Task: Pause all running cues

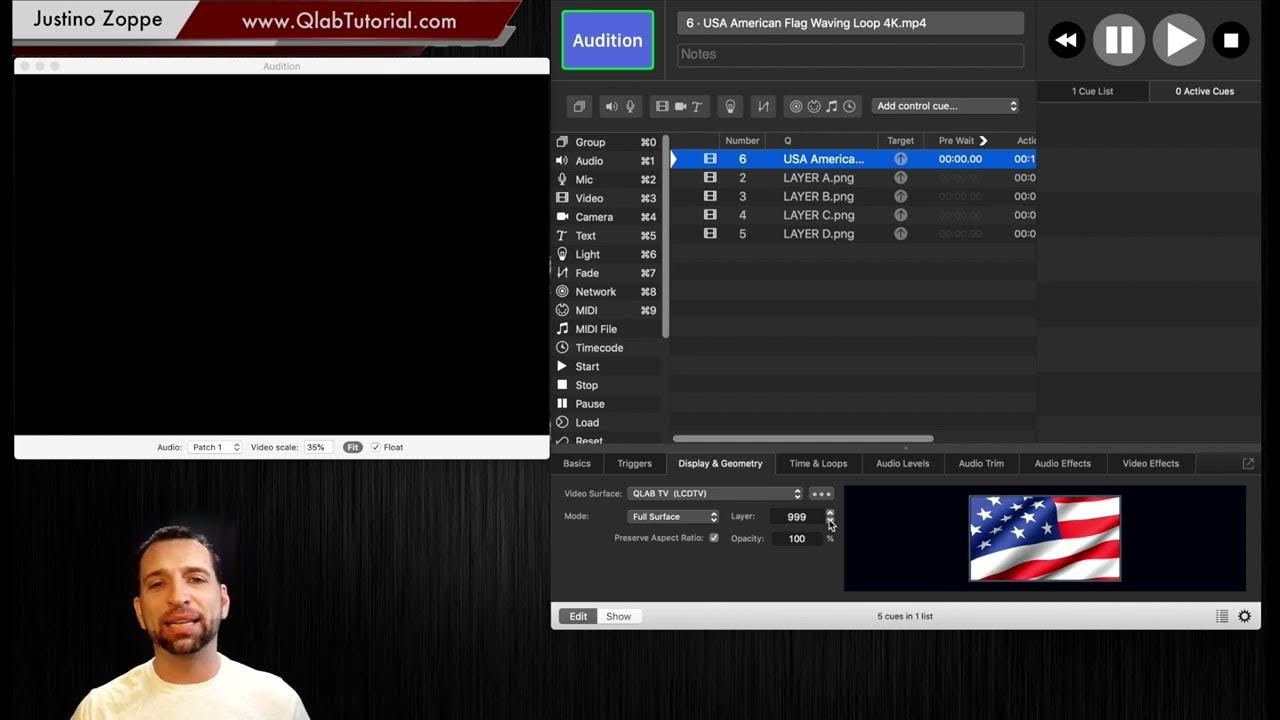Action: pos(1118,40)
